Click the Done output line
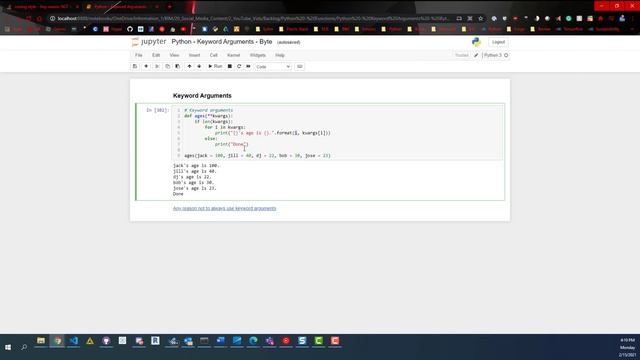The image size is (640, 360). [x=178, y=194]
